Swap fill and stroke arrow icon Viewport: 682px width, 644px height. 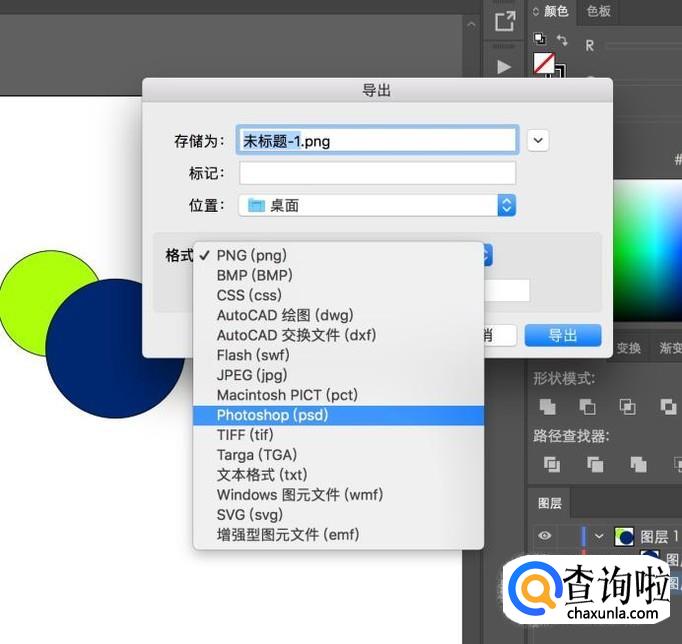(562, 40)
